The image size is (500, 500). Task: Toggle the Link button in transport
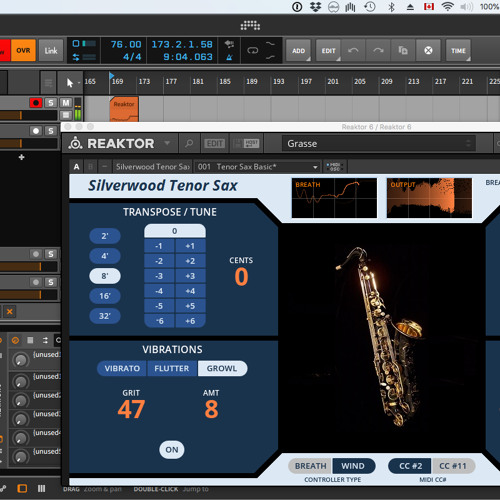click(x=51, y=50)
